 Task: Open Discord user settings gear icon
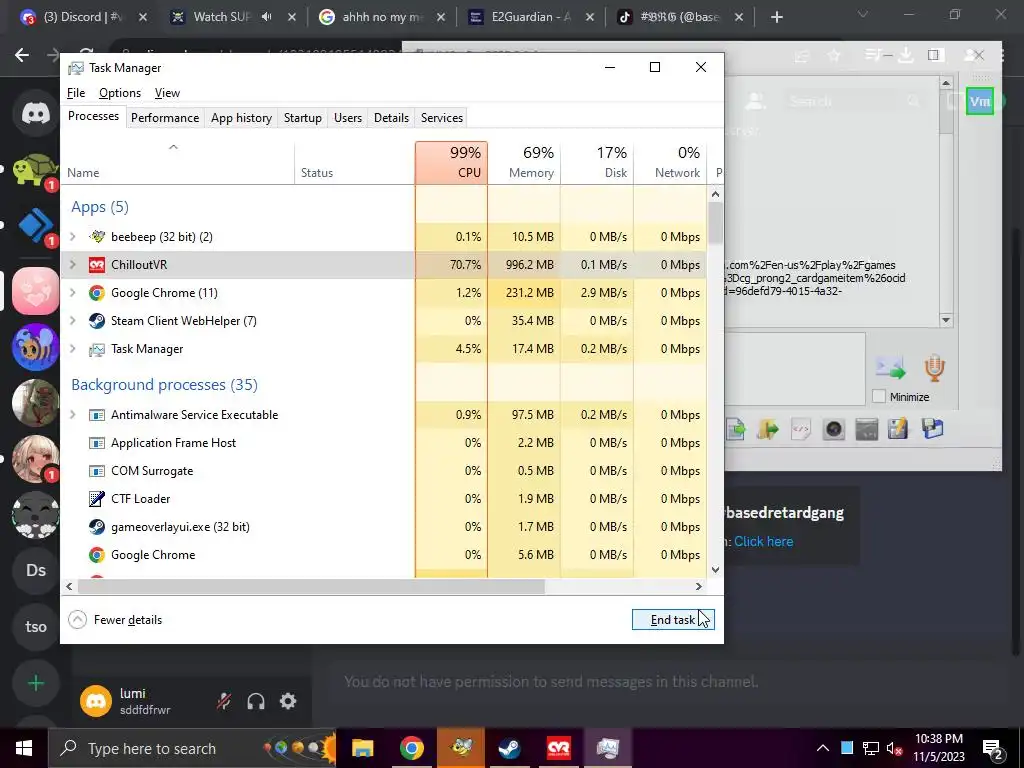(288, 701)
